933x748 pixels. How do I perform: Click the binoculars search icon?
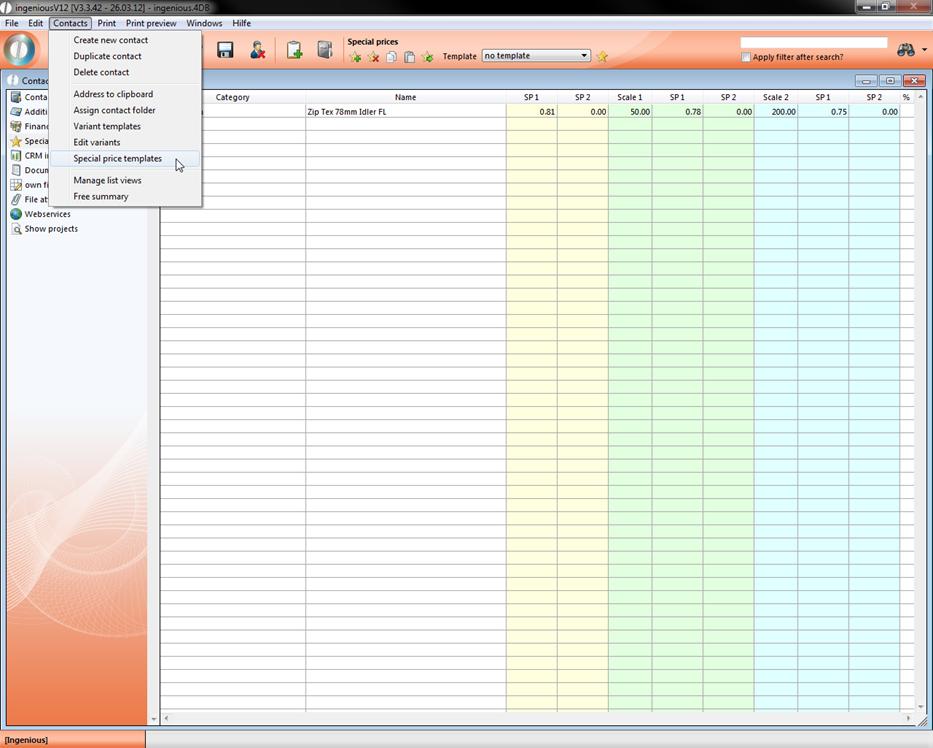pos(905,50)
